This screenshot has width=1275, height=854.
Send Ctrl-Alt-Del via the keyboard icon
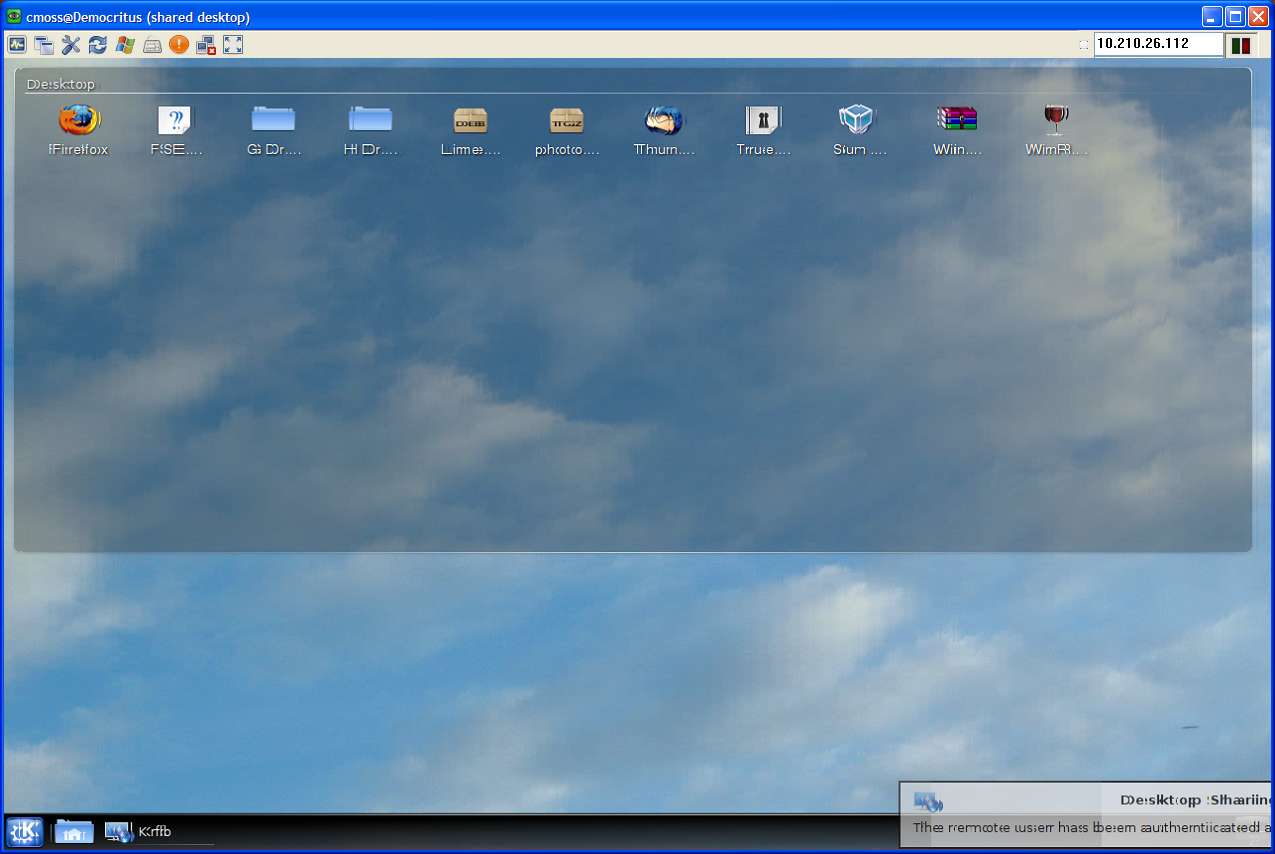pos(152,44)
